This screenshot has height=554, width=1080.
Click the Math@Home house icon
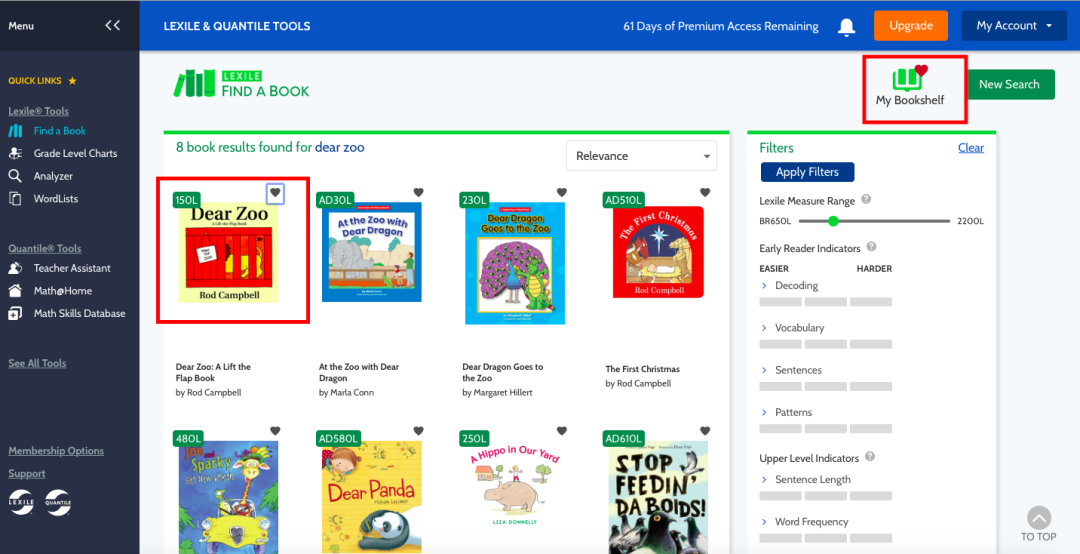(15, 291)
